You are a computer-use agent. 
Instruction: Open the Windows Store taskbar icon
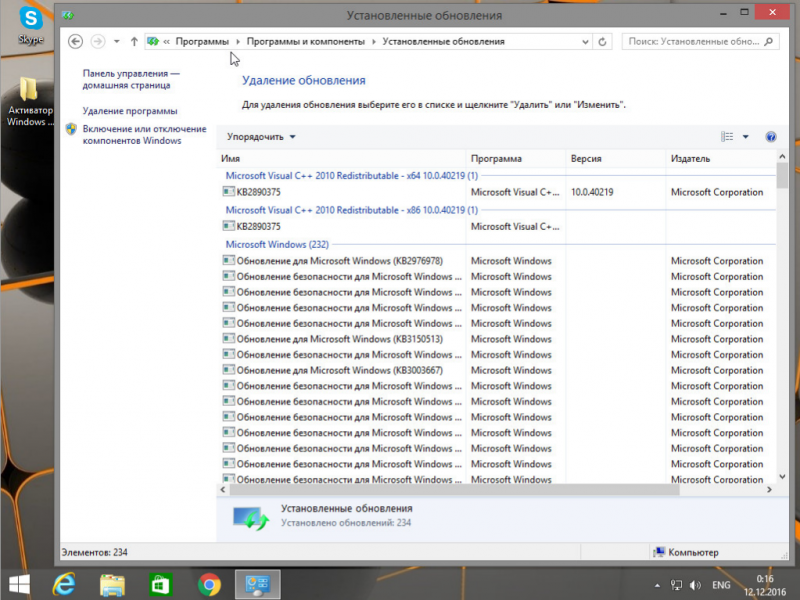[161, 585]
